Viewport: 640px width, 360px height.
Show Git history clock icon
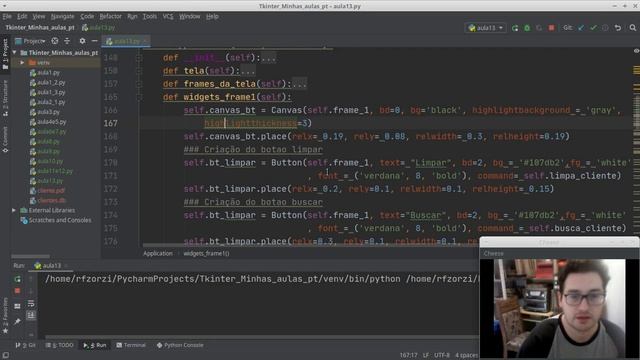coord(605,28)
